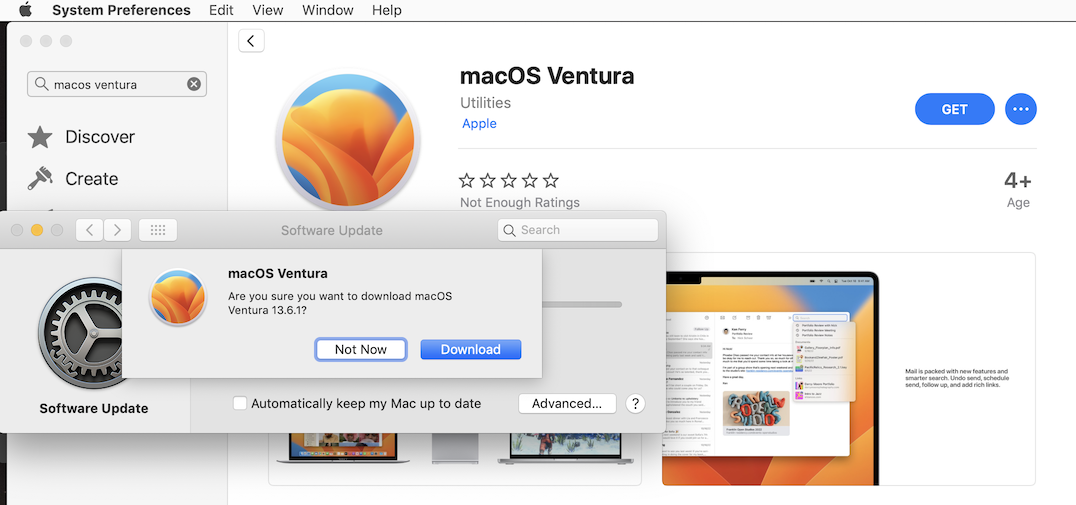
Task: Go forward in the Software Update window
Action: [x=117, y=230]
